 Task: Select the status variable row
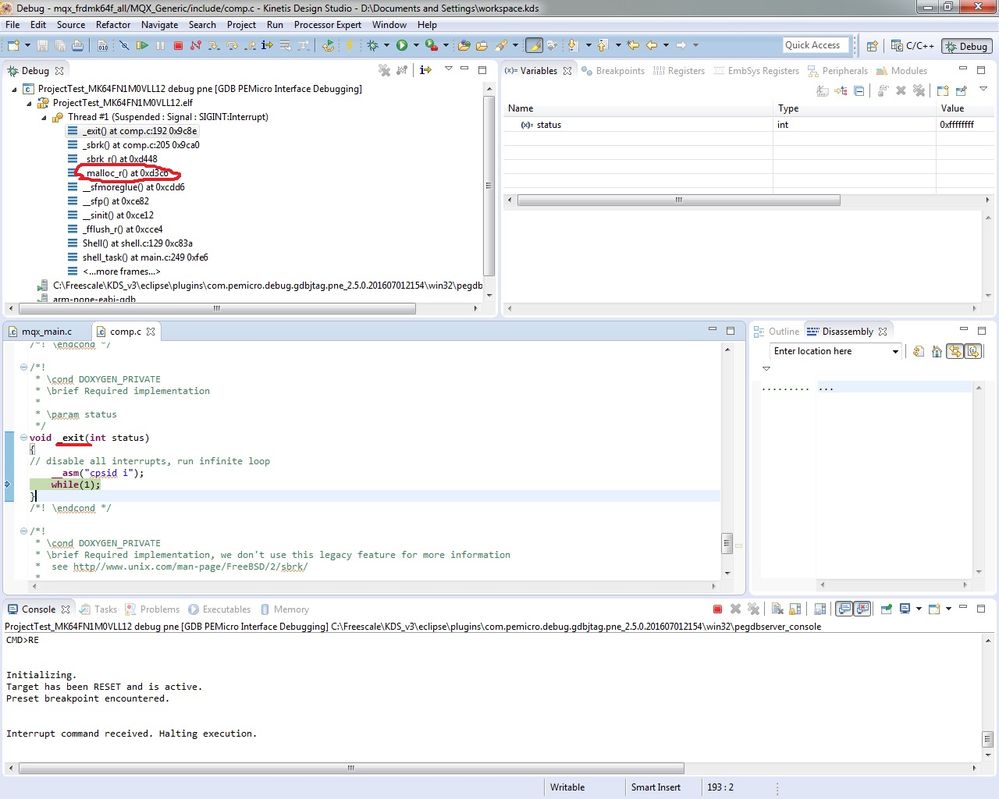(x=749, y=125)
